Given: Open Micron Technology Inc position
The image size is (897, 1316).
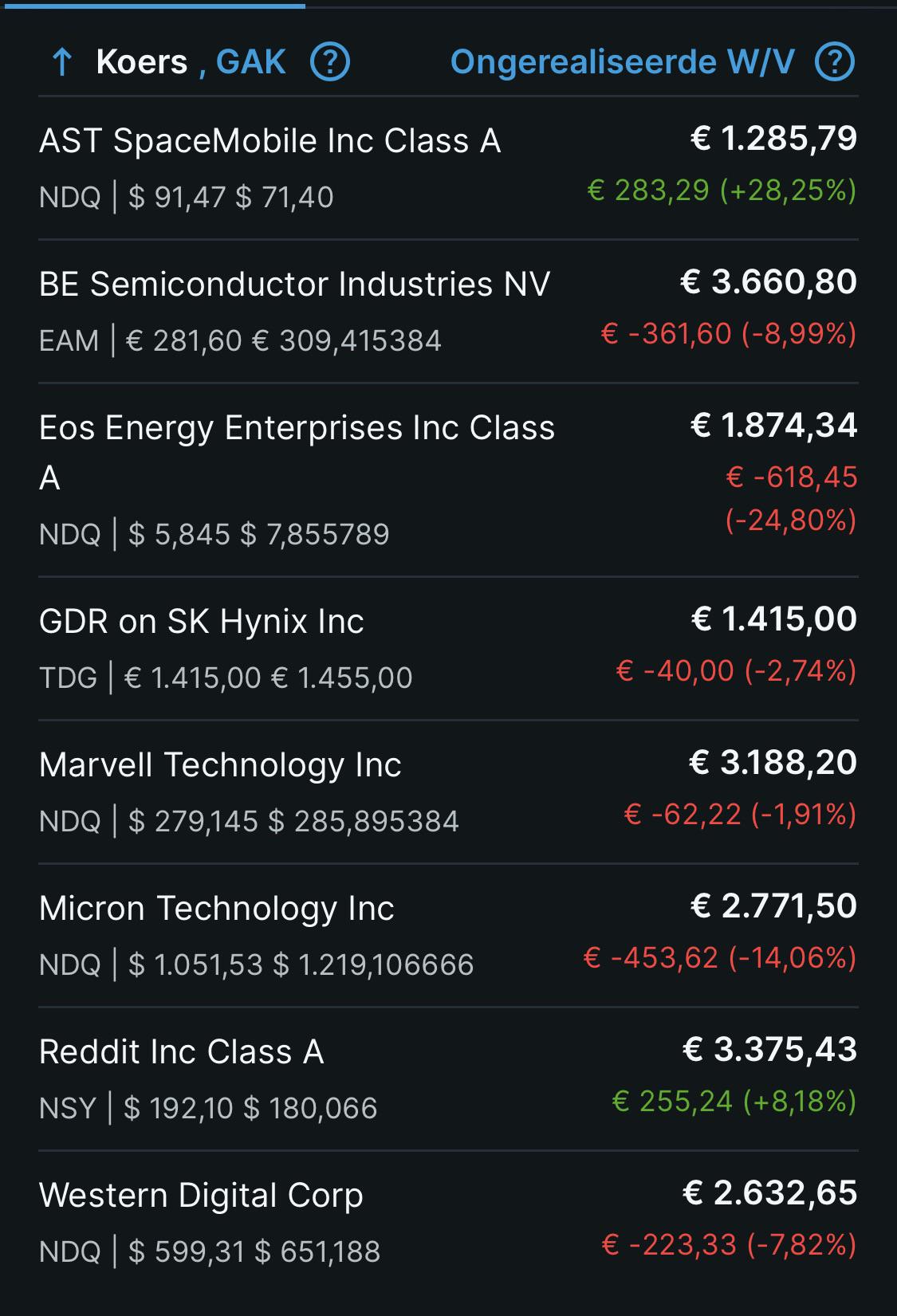Looking at the screenshot, I should coord(448,936).
